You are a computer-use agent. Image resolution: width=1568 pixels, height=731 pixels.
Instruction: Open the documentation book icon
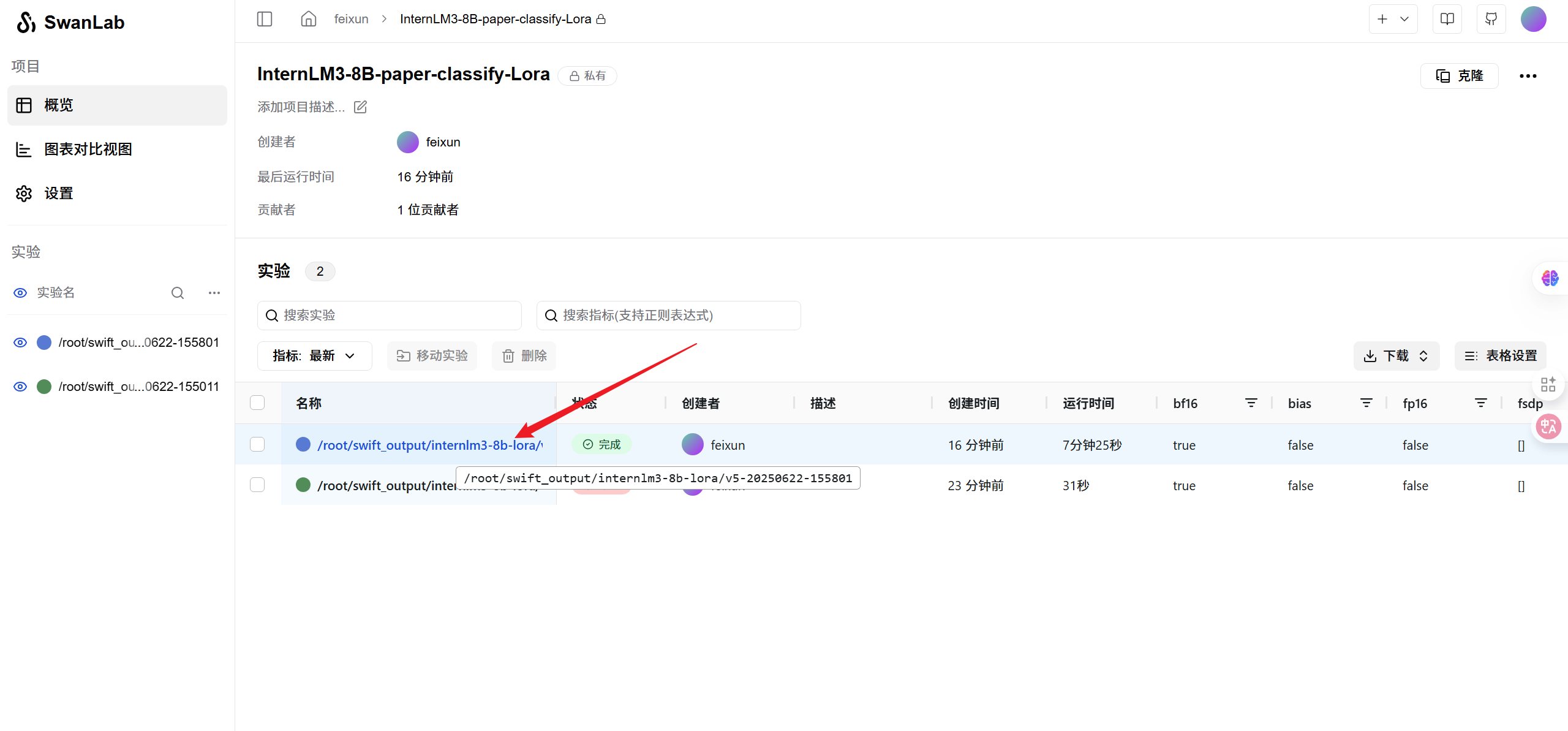point(1447,19)
